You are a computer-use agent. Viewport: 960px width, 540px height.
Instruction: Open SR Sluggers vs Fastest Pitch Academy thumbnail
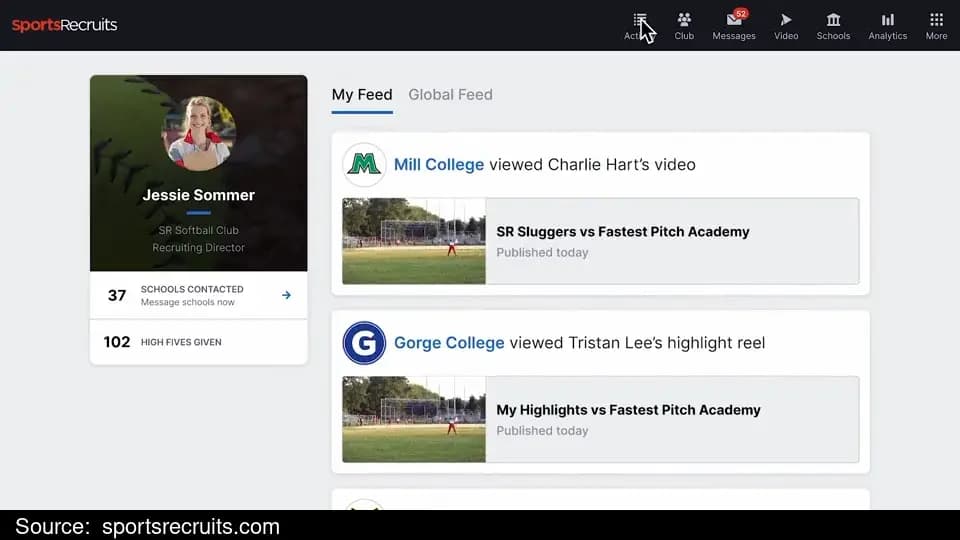click(414, 241)
